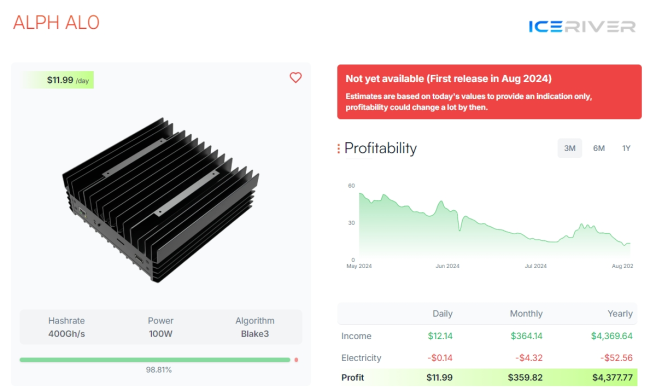Click the Power 100W spec
This screenshot has width=650, height=391.
160,327
